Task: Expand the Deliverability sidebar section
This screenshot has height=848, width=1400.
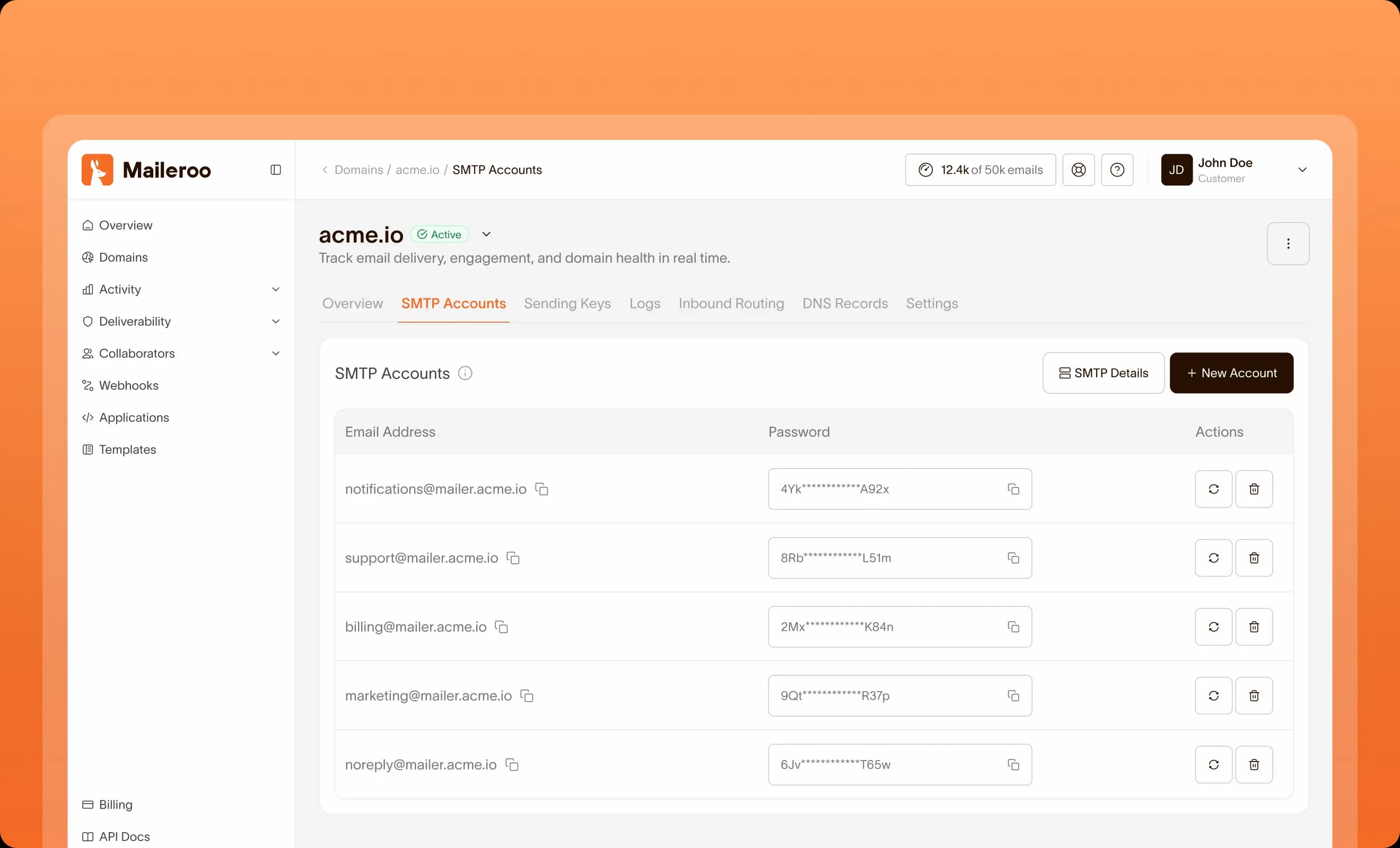Action: (x=276, y=322)
